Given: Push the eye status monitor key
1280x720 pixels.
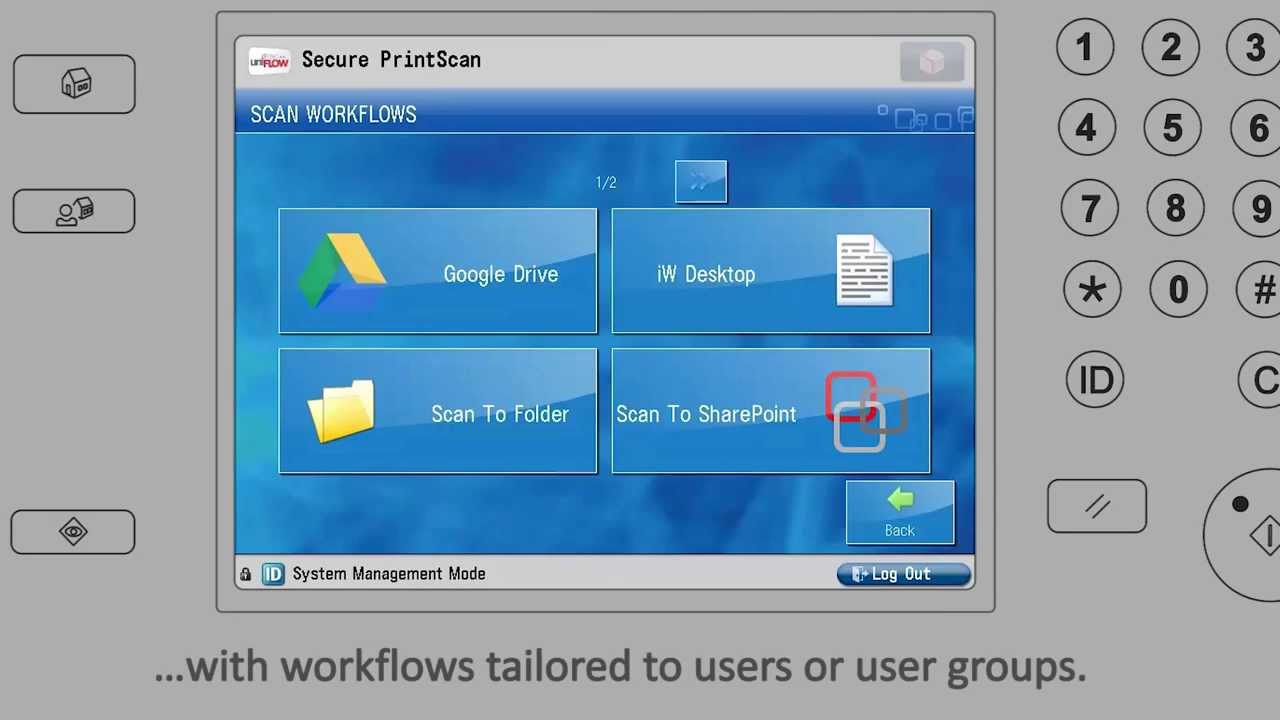Looking at the screenshot, I should [73, 532].
